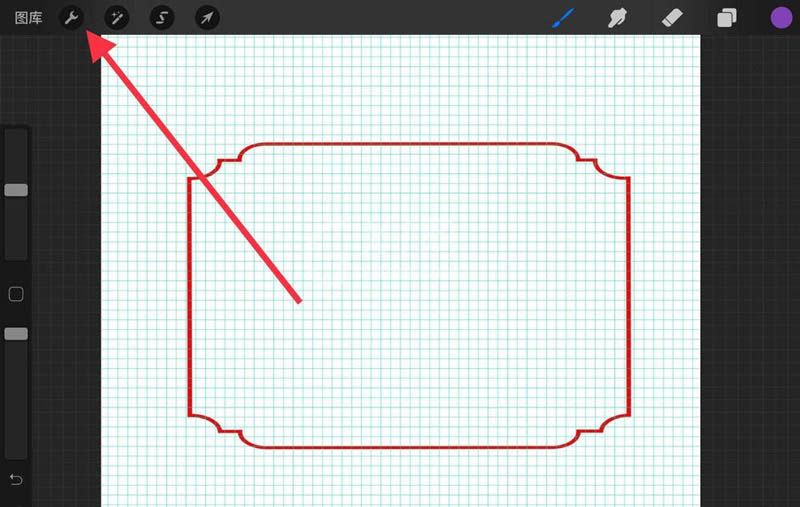Activate the Selection S-shaped tool
Viewport: 800px width, 507px height.
click(162, 18)
